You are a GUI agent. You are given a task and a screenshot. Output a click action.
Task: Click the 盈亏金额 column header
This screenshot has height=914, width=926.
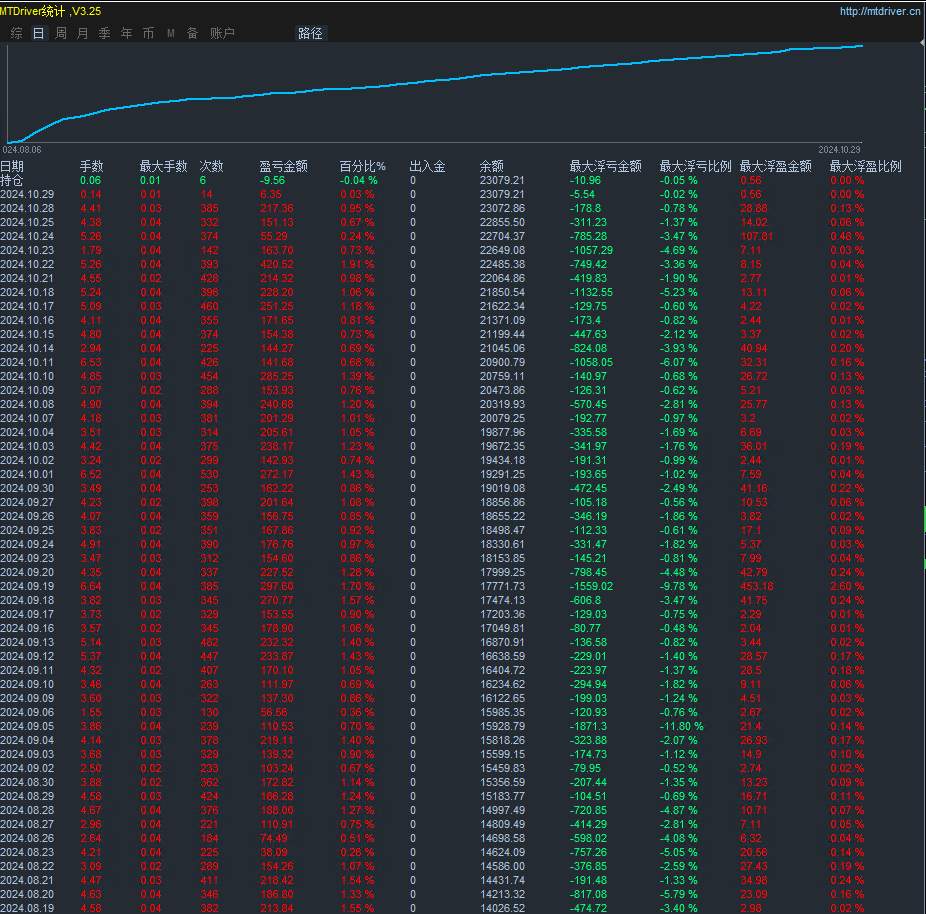pyautogui.click(x=283, y=166)
